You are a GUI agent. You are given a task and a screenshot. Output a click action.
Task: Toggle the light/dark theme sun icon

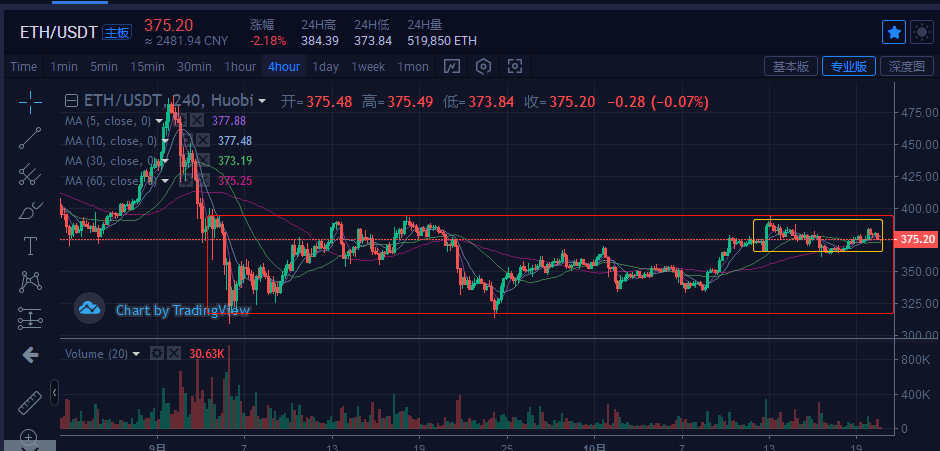pyautogui.click(x=921, y=32)
